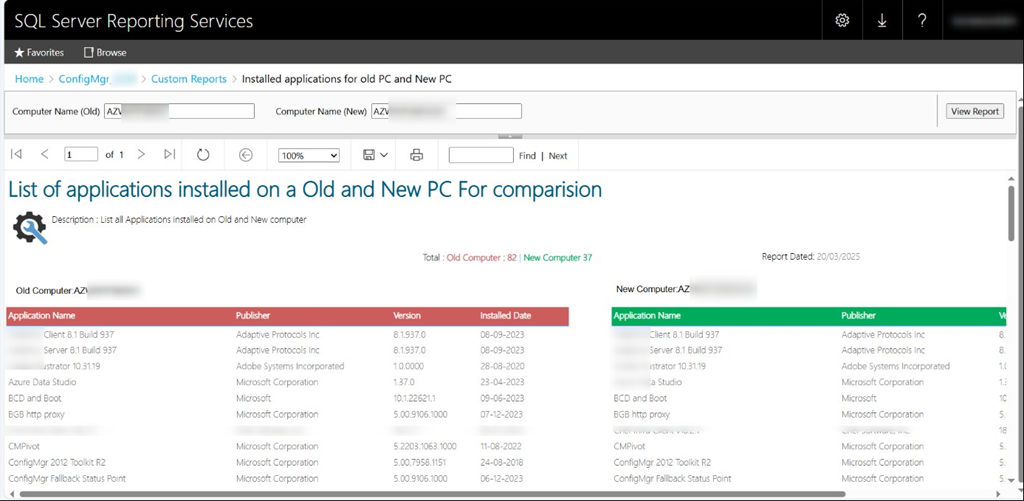Click the Computer Name (Old) input field
Viewport: 1024px width, 501px height.
pyautogui.click(x=179, y=111)
